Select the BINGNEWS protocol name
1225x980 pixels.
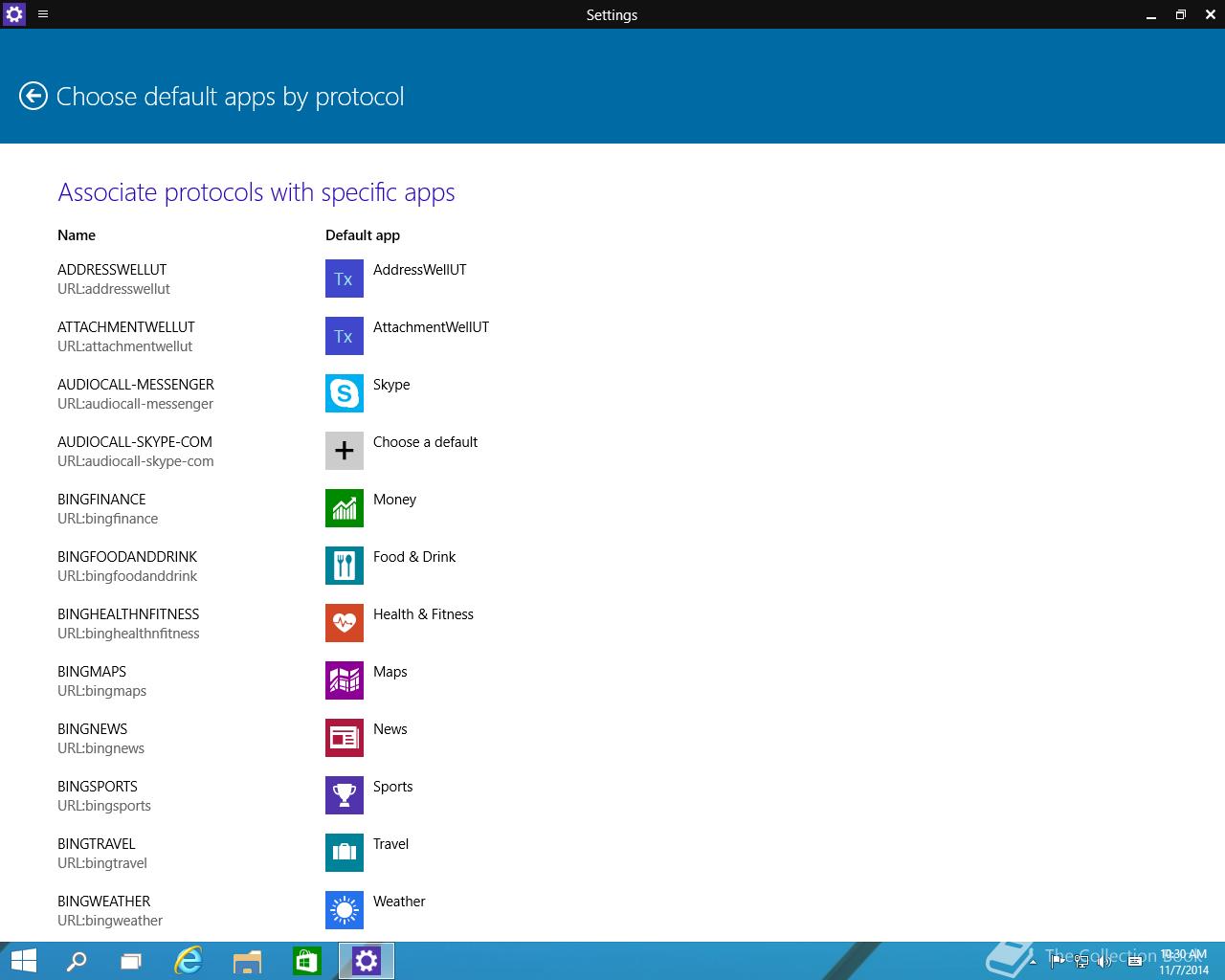[92, 729]
